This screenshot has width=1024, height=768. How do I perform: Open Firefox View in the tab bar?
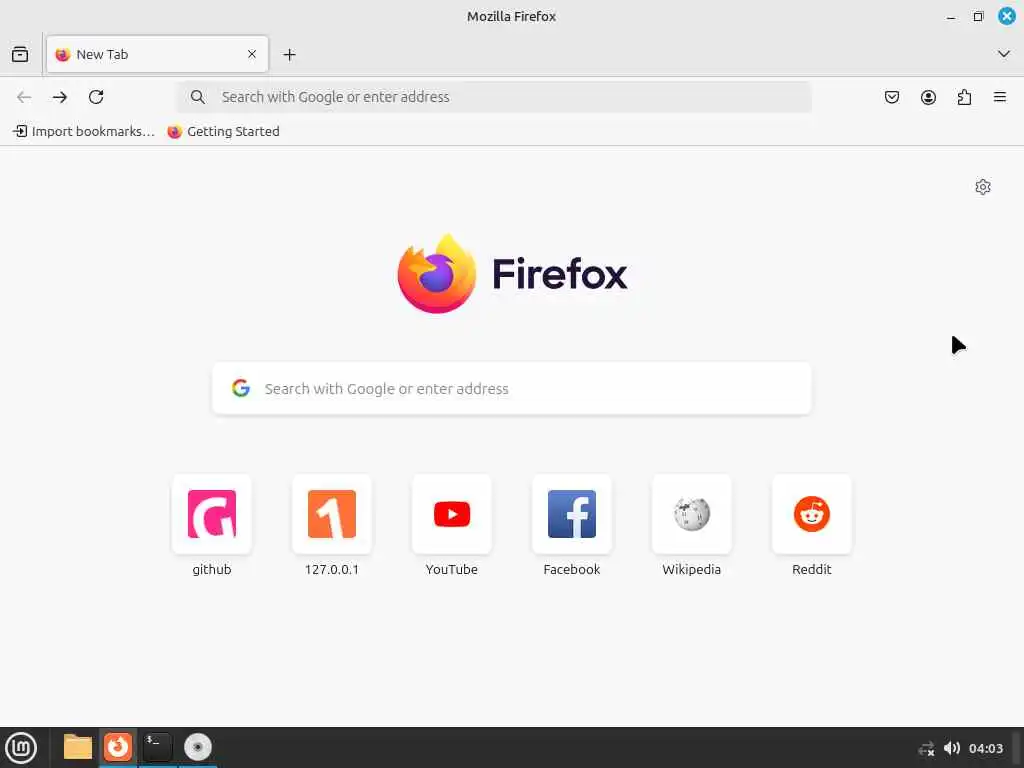click(20, 54)
